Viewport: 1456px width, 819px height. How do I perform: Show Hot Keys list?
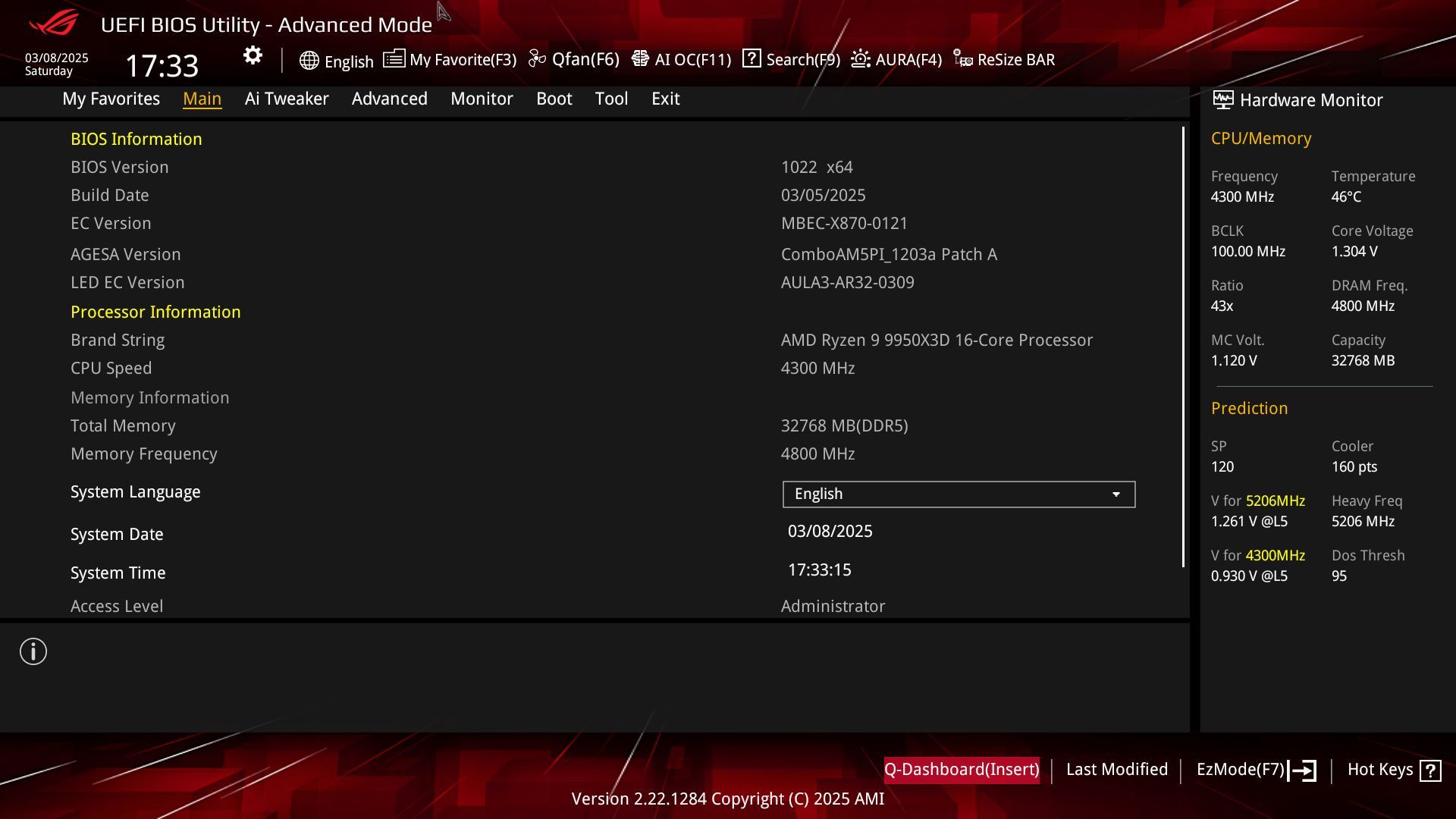click(1380, 770)
